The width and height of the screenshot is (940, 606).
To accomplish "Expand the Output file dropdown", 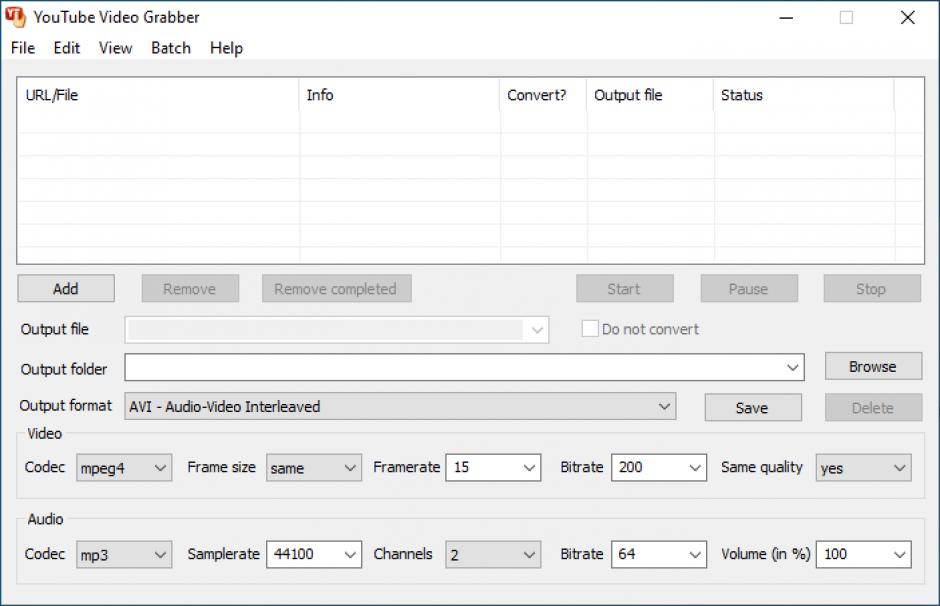I will pos(537,330).
